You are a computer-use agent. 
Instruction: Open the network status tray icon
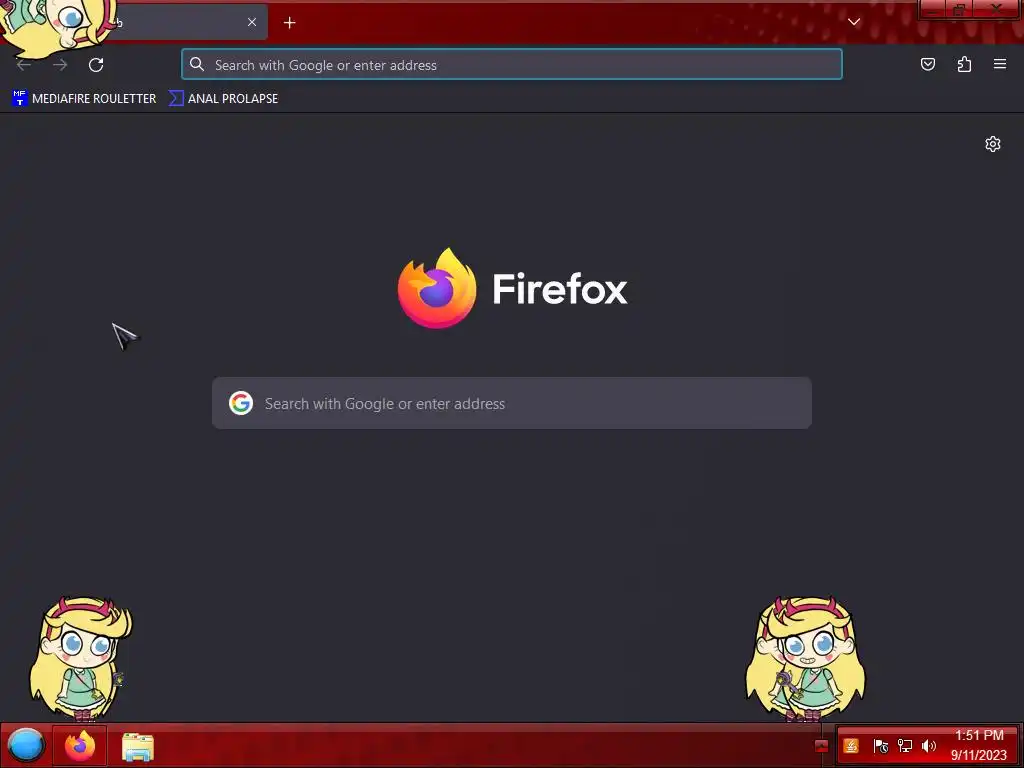click(x=905, y=746)
